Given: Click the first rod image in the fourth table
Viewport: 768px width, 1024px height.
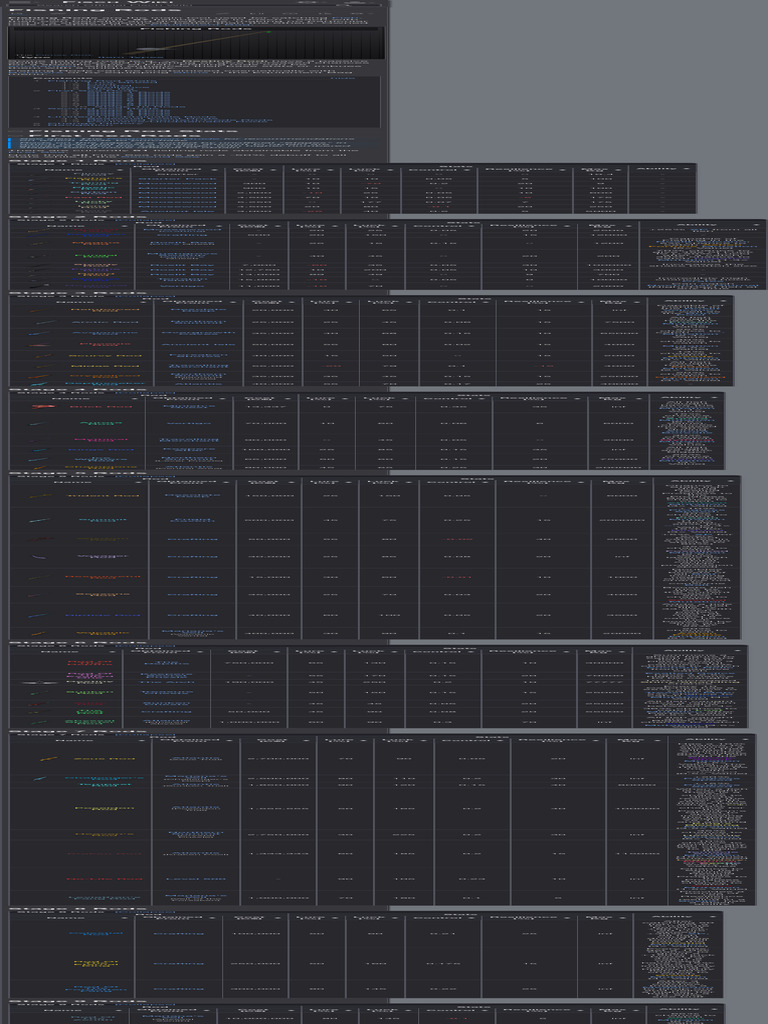Looking at the screenshot, I should (x=42, y=407).
